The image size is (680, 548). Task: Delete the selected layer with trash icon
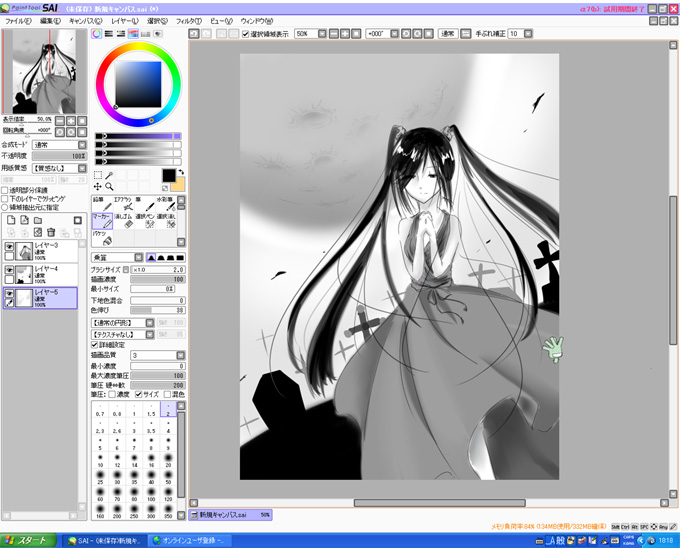click(x=51, y=233)
